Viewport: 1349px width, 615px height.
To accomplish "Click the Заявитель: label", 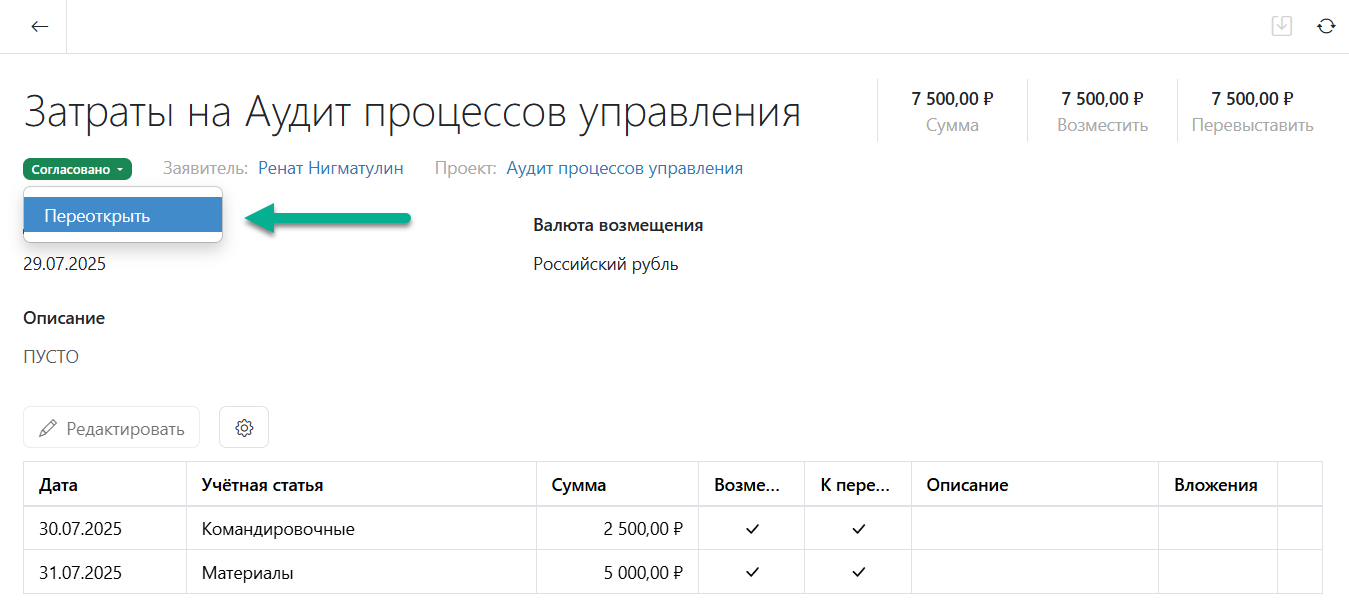I will coord(205,168).
